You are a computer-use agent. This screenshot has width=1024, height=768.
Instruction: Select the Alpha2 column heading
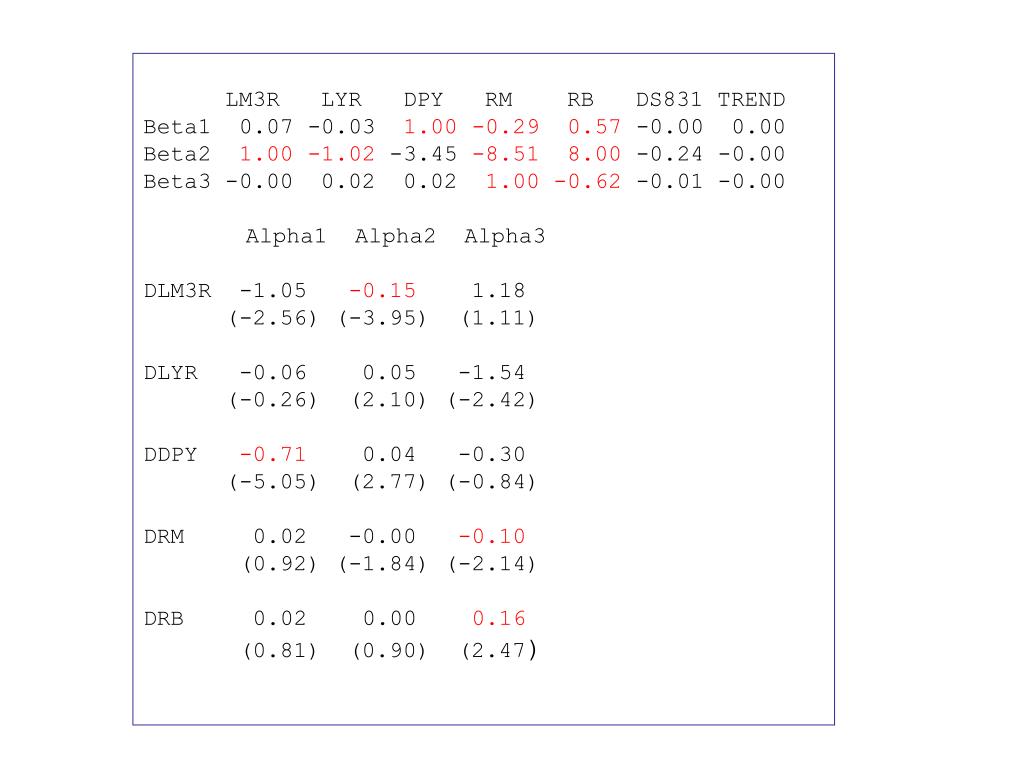395,236
